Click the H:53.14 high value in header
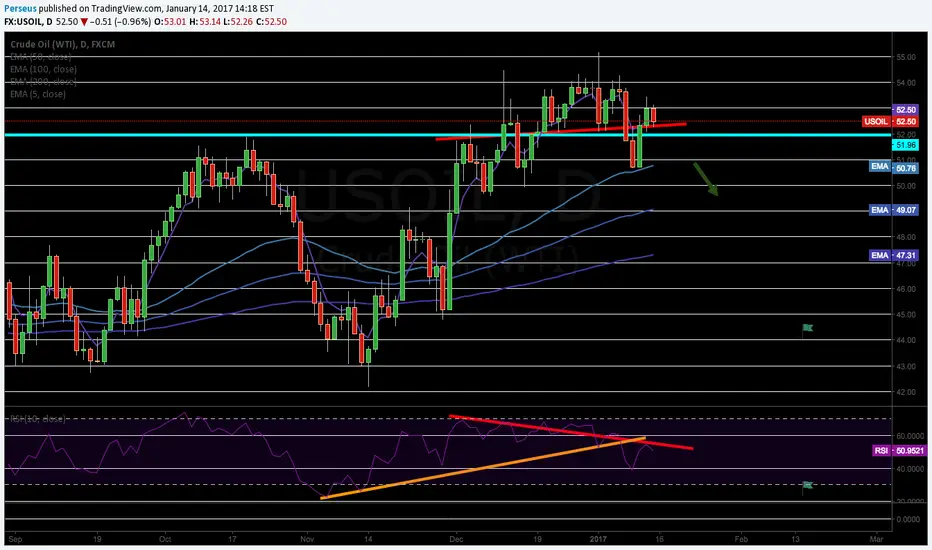This screenshot has width=932, height=550. [205, 21]
